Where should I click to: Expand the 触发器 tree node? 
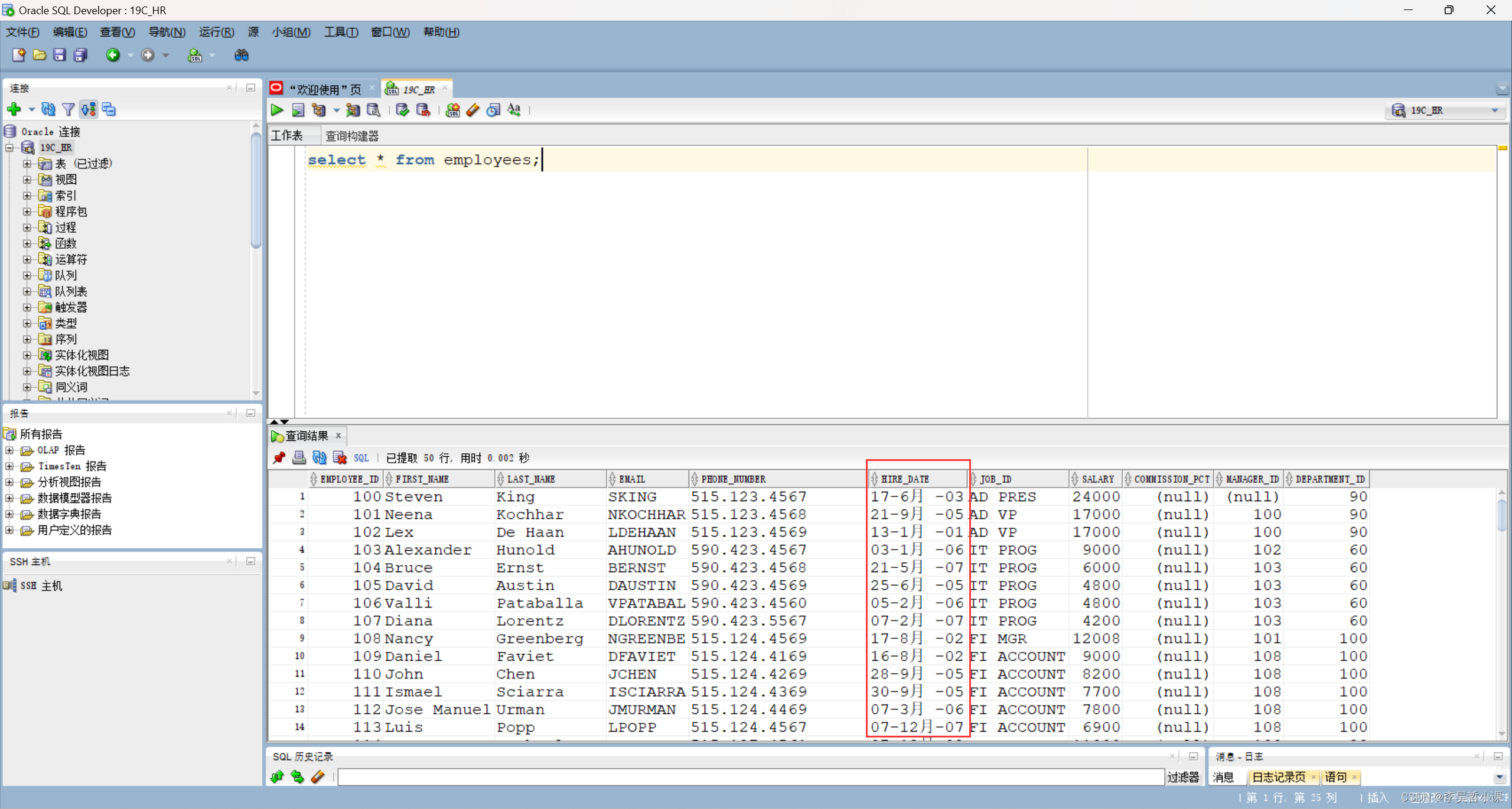click(x=27, y=307)
